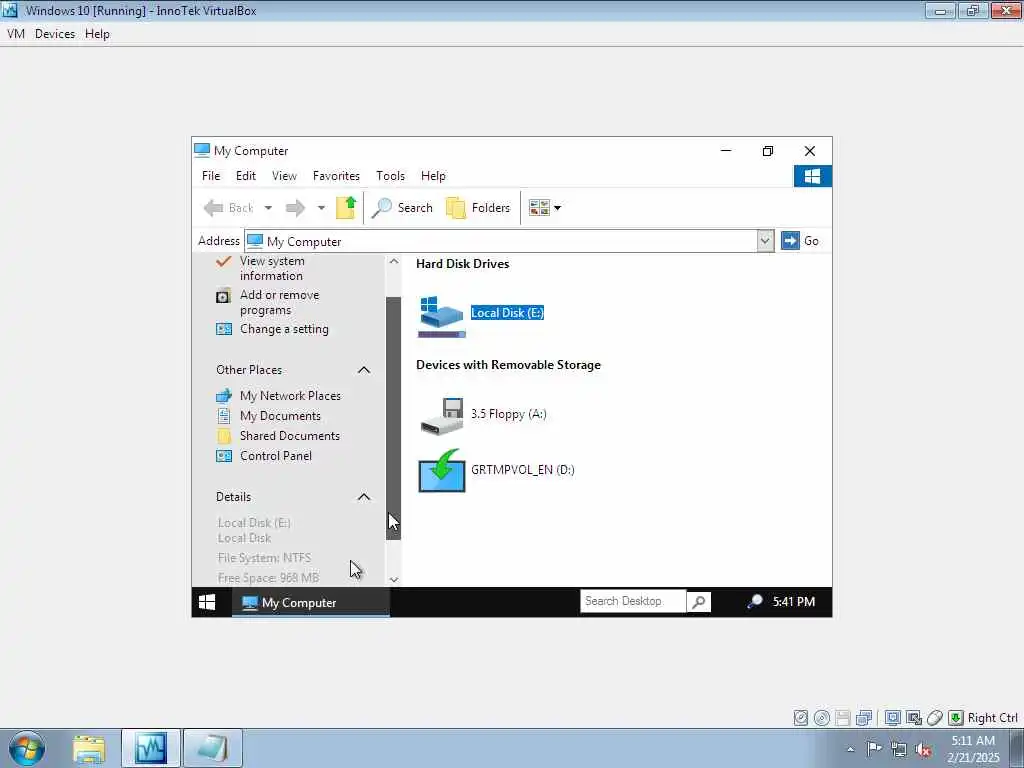Click the guest Windows Start button

pyautogui.click(x=207, y=602)
